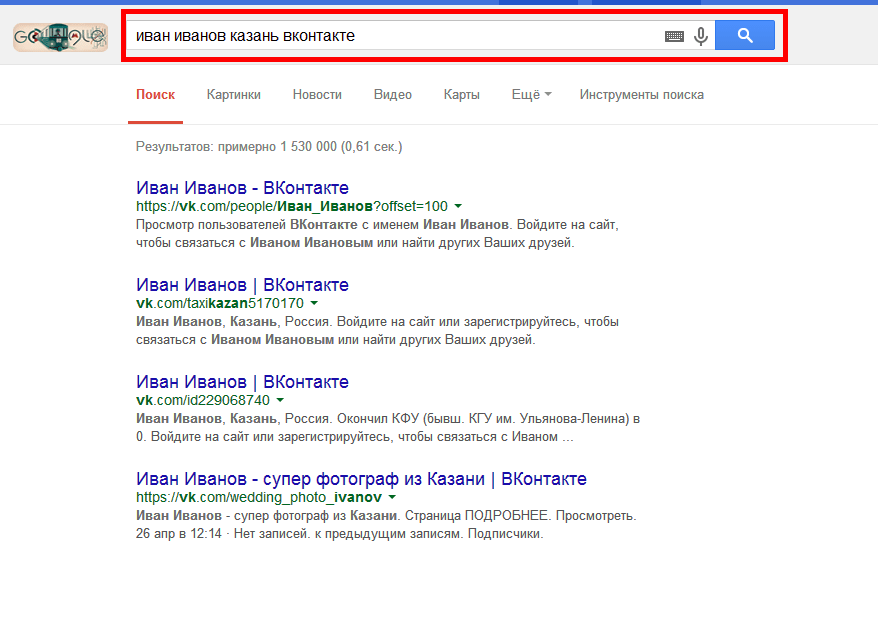
Task: Open Инструменты поиска options
Action: 642,95
